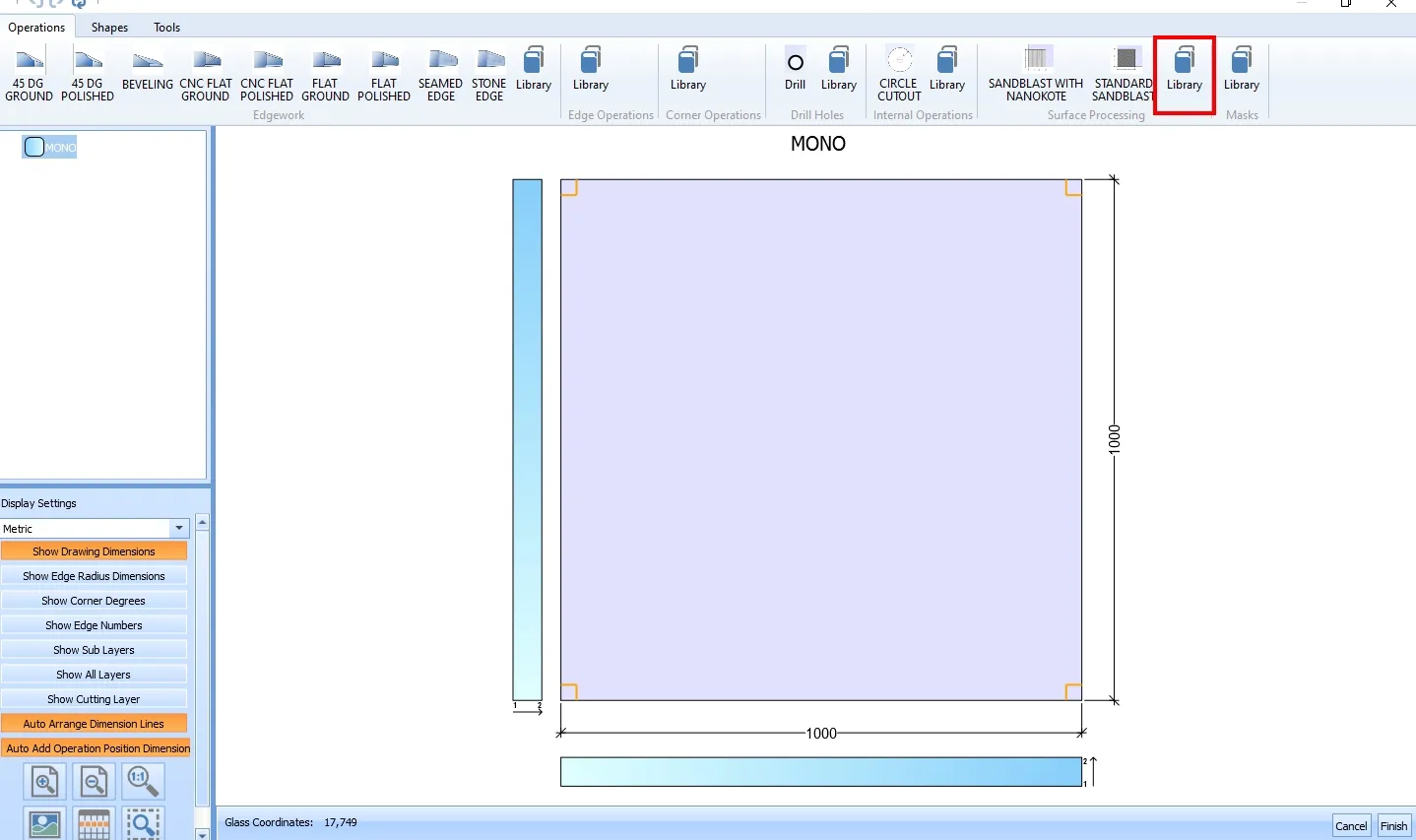1416x840 pixels.
Task: Click the MONO drawing title
Action: tap(818, 144)
